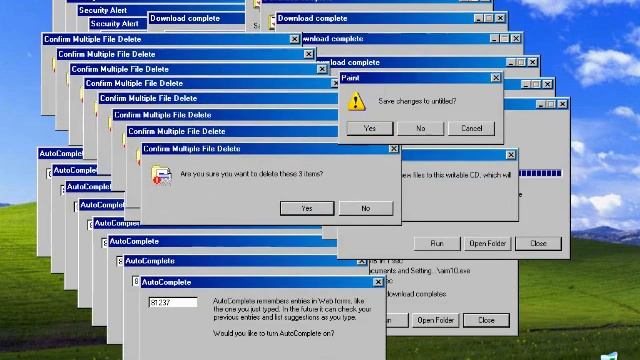Click the title bar above the 81237 field
The width and height of the screenshot is (640, 360).
click(262, 282)
